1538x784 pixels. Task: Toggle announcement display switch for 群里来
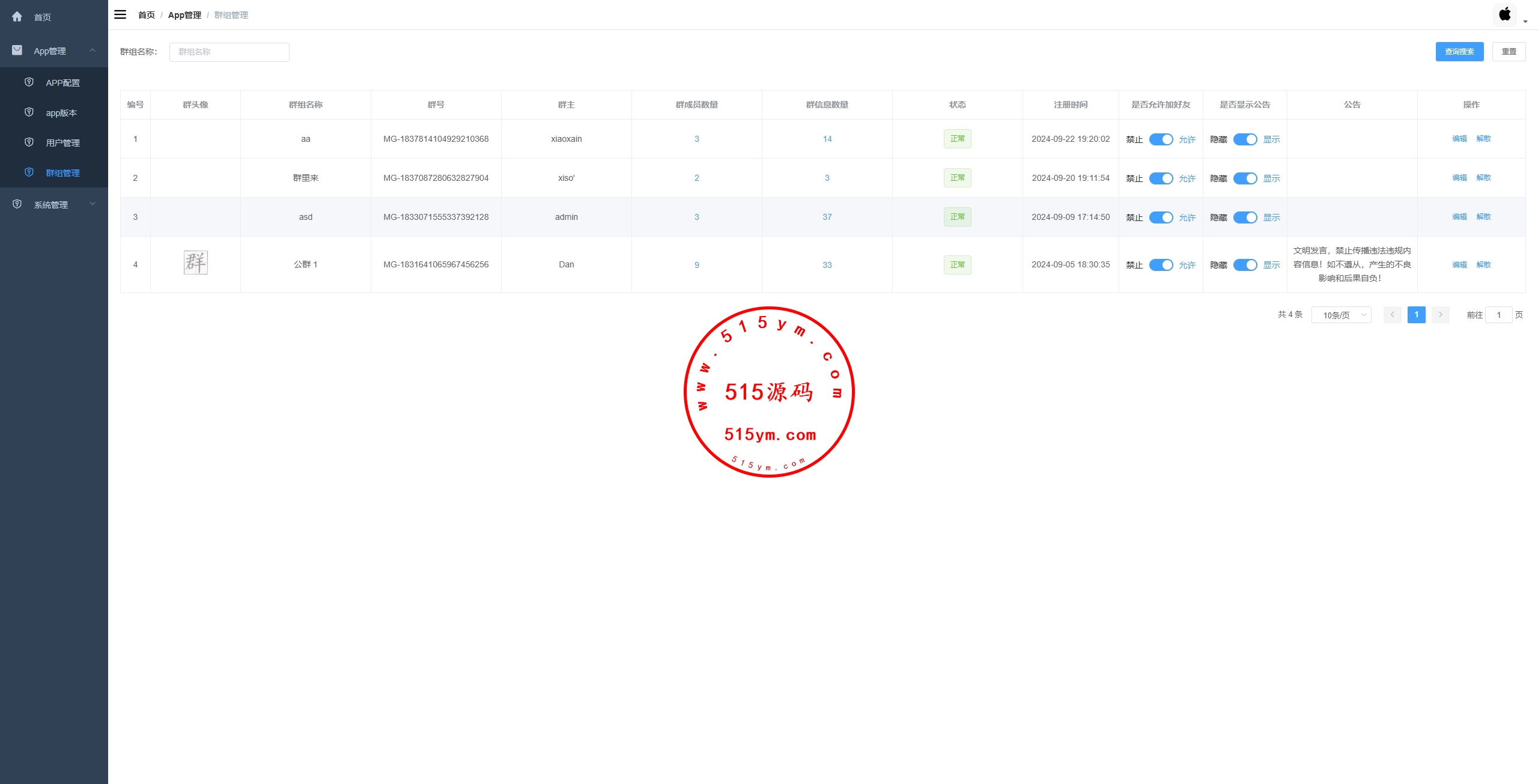coord(1245,178)
